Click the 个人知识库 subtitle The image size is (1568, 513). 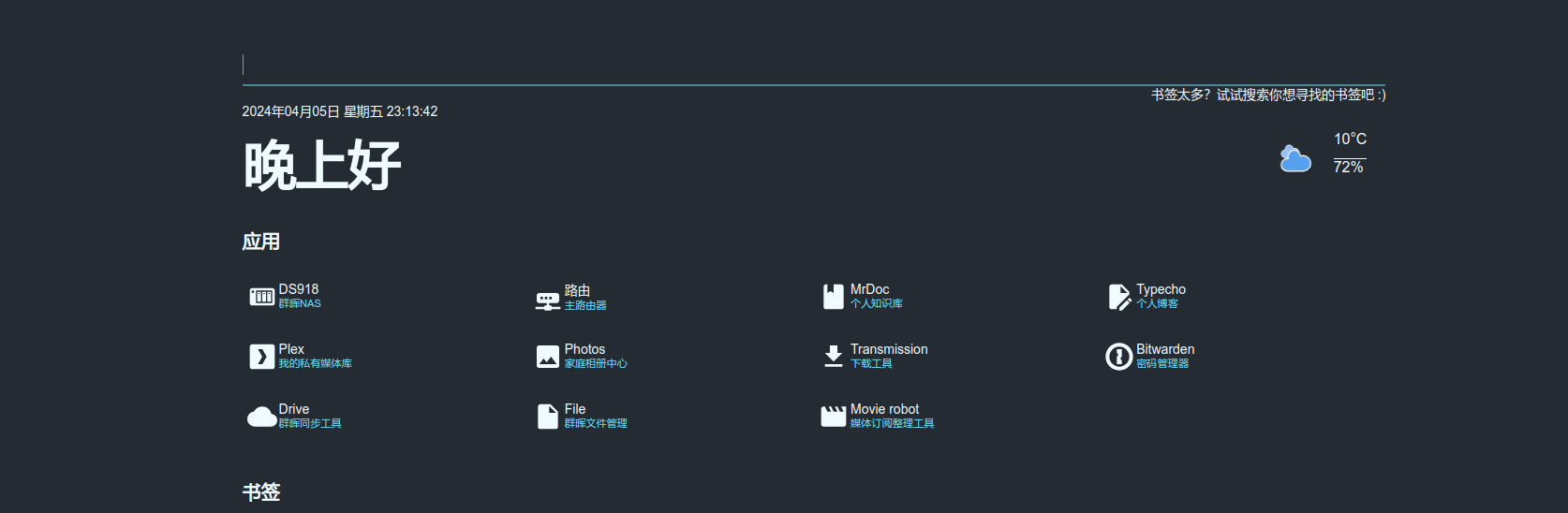point(877,303)
